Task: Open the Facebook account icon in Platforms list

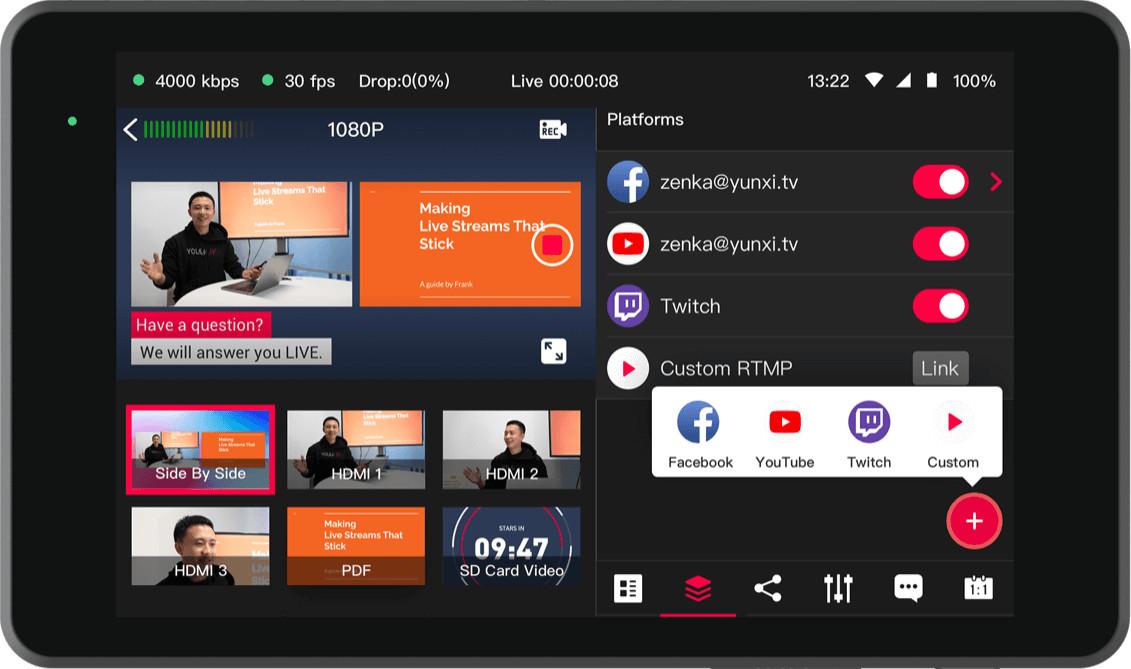Action: click(x=628, y=182)
